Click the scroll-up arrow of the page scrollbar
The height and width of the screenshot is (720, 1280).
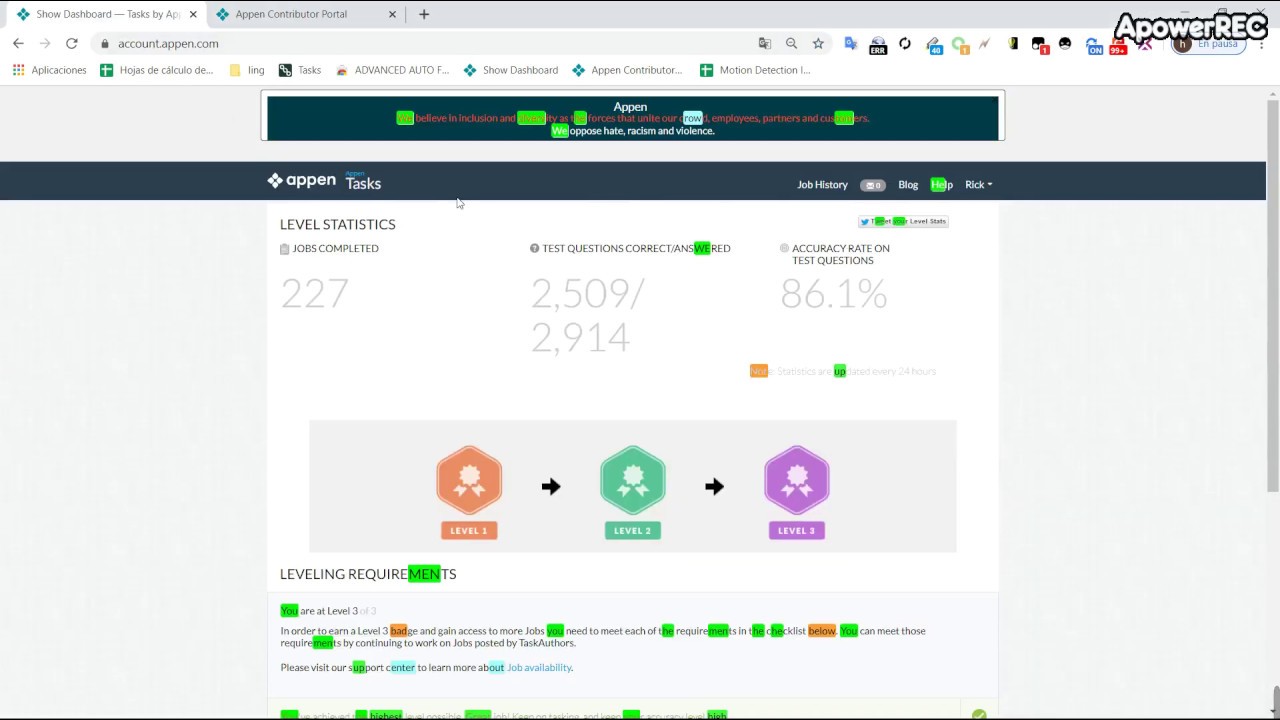coord(1272,93)
